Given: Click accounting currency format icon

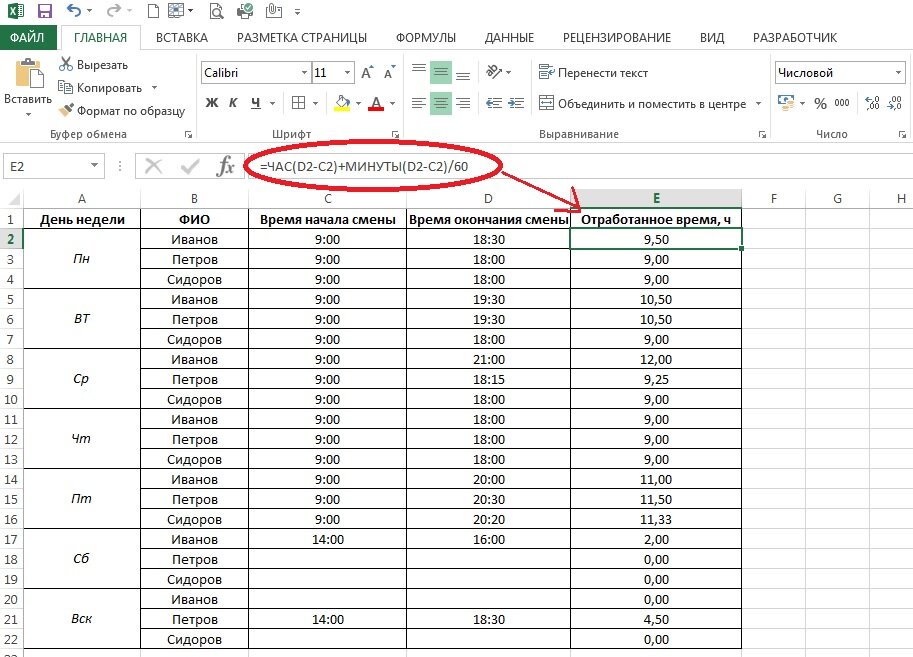Looking at the screenshot, I should (786, 103).
